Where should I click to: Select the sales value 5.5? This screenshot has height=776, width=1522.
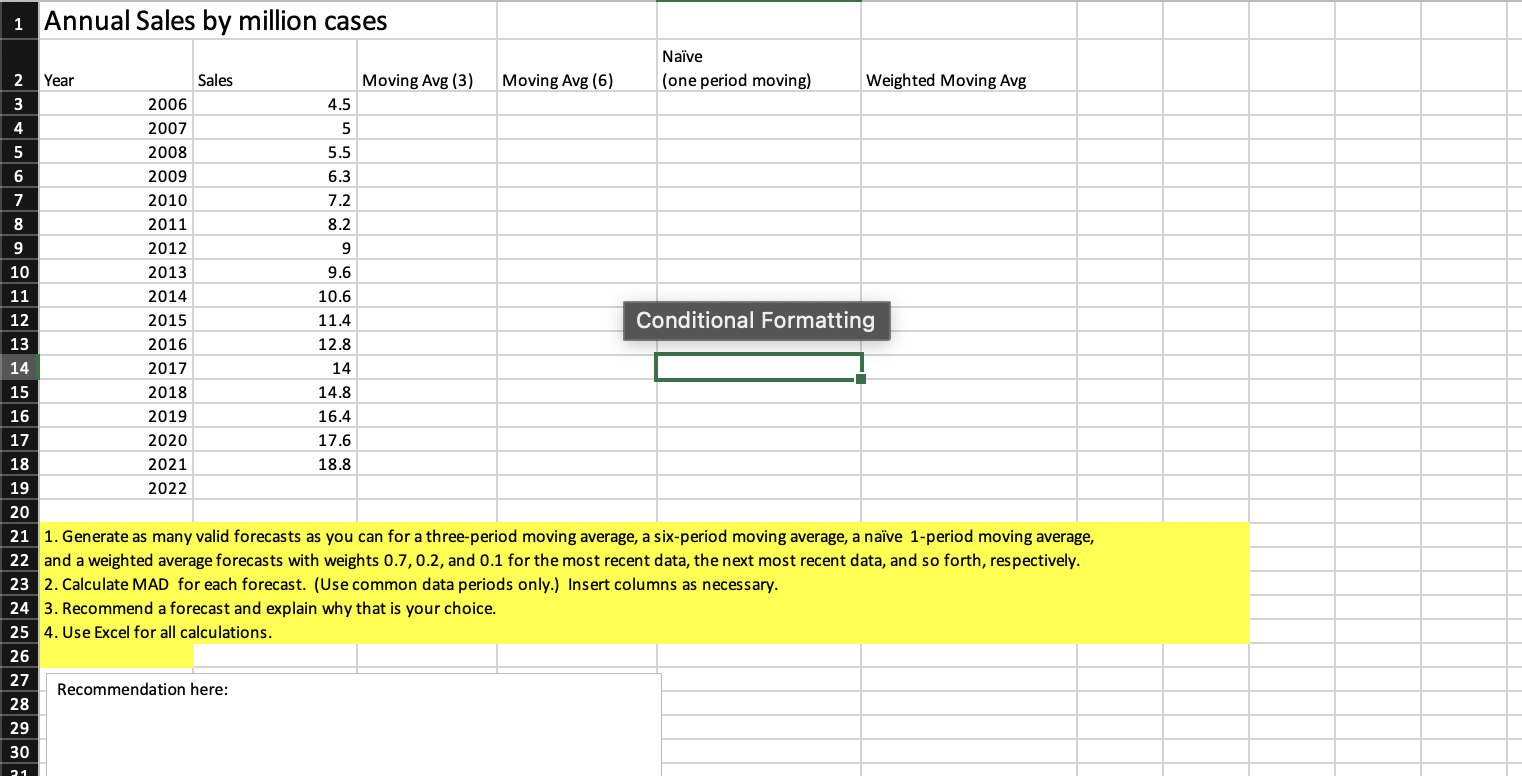(x=275, y=152)
